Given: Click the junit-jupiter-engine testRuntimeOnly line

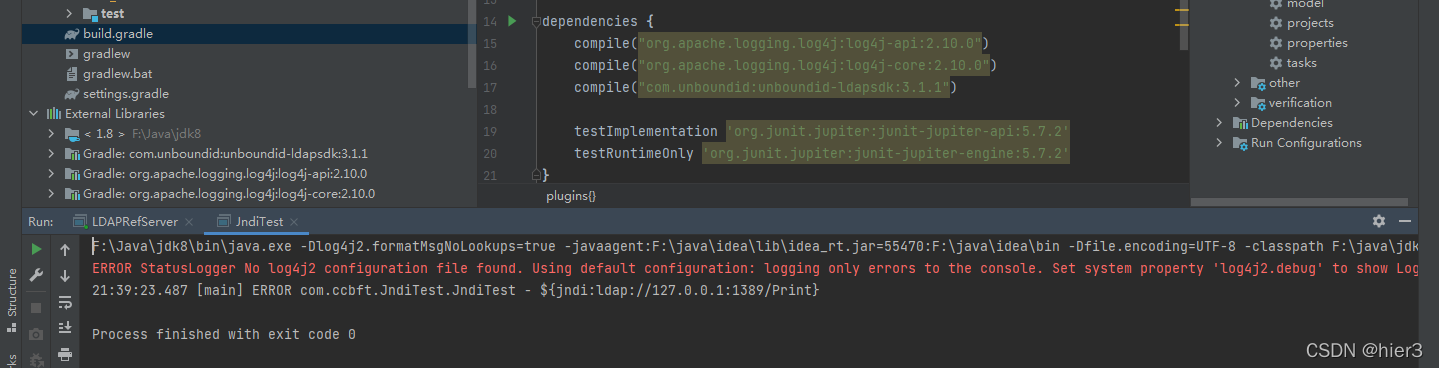Looking at the screenshot, I should click(822, 154).
